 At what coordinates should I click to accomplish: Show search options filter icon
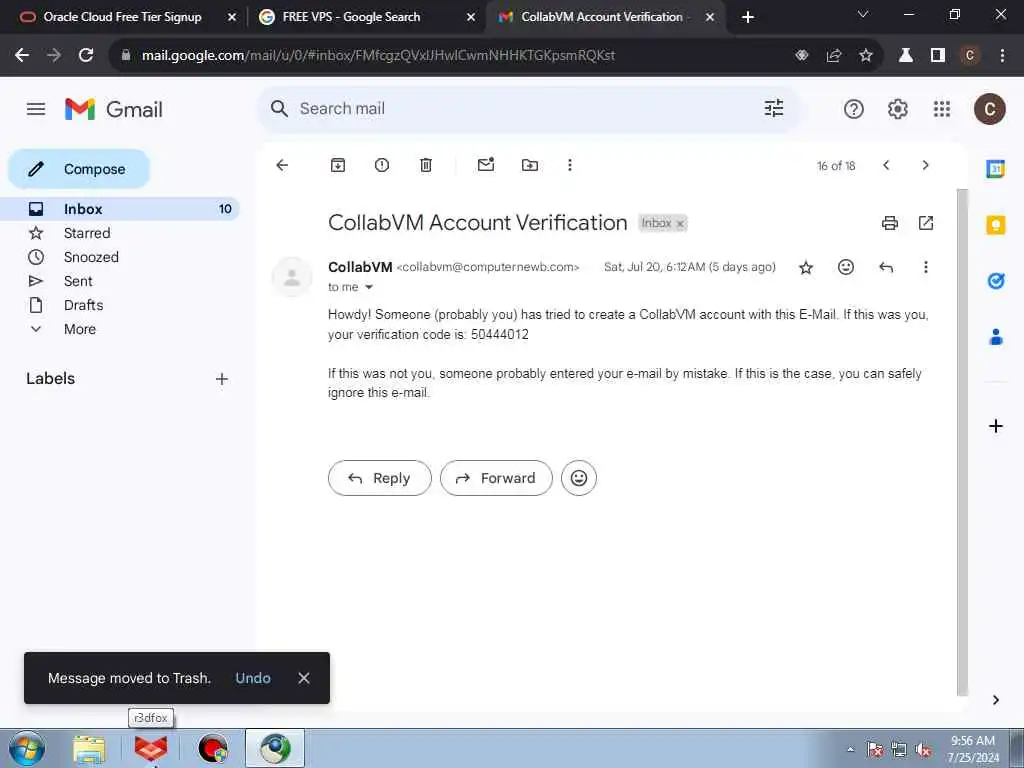coord(773,108)
